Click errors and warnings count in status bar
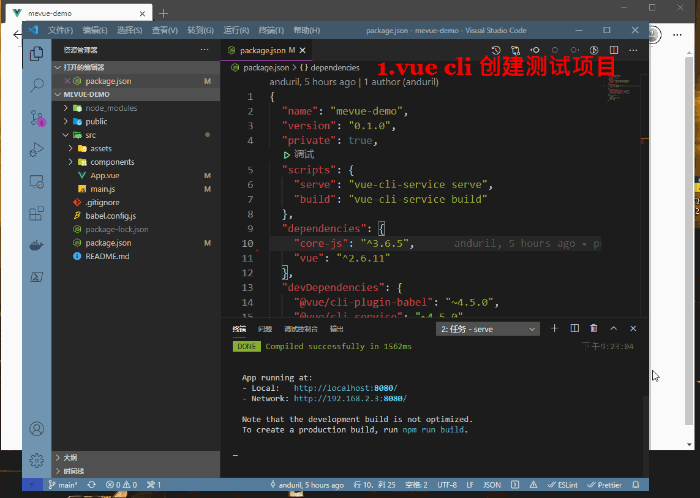This screenshot has width=700, height=498. click(121, 485)
